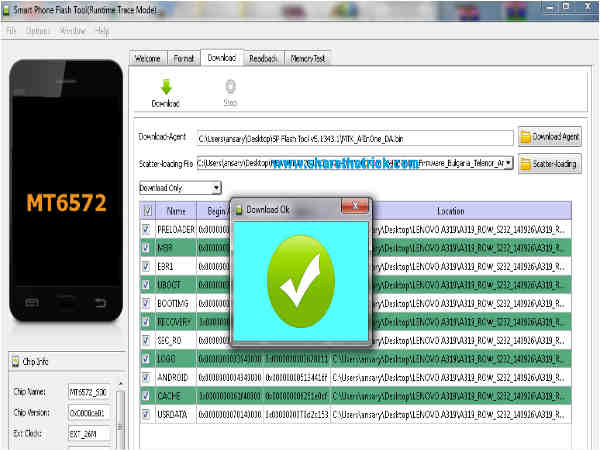Select the ANDROID name cell
Screen dimensions: 600x450
[176, 377]
